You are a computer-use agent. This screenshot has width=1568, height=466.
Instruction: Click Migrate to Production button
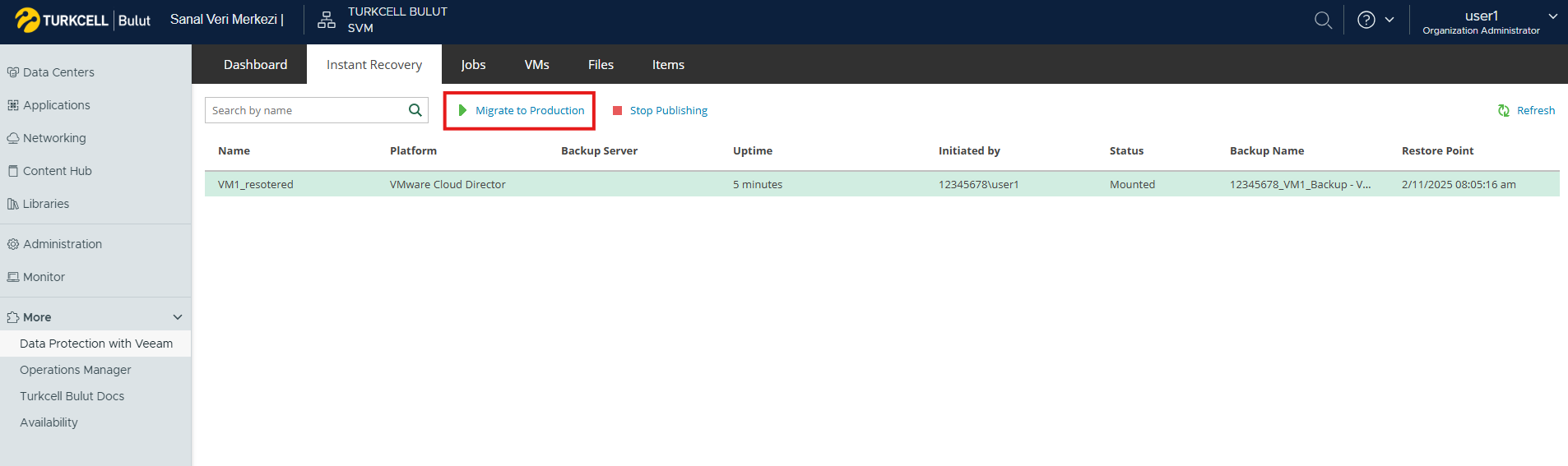[x=521, y=110]
